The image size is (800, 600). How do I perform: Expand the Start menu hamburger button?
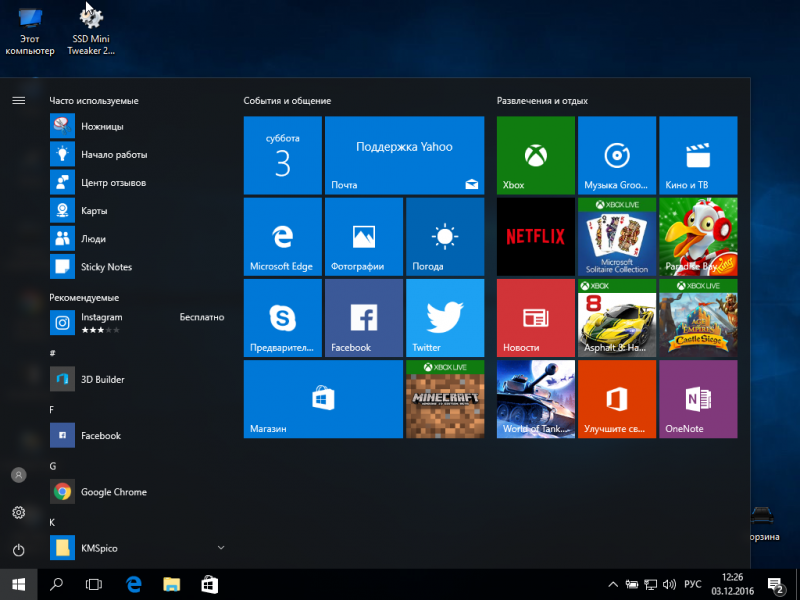tap(18, 101)
